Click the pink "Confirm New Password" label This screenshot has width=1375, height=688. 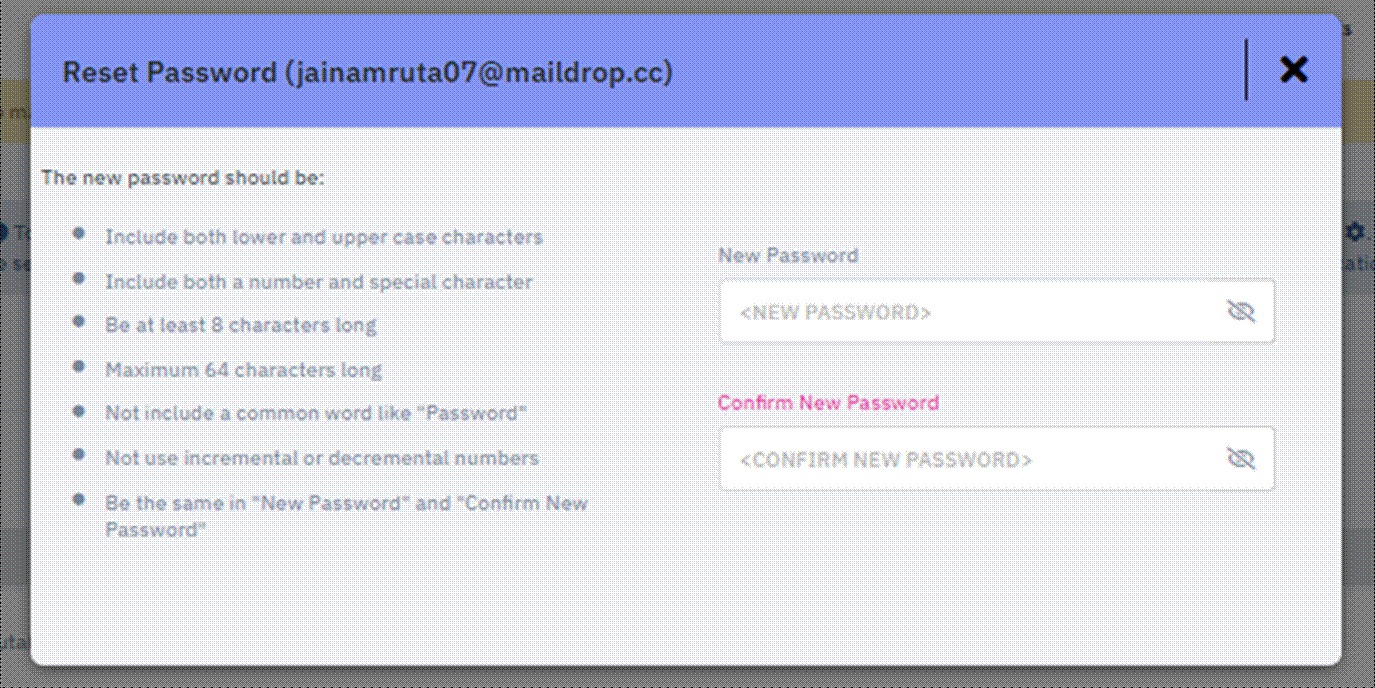pos(828,402)
